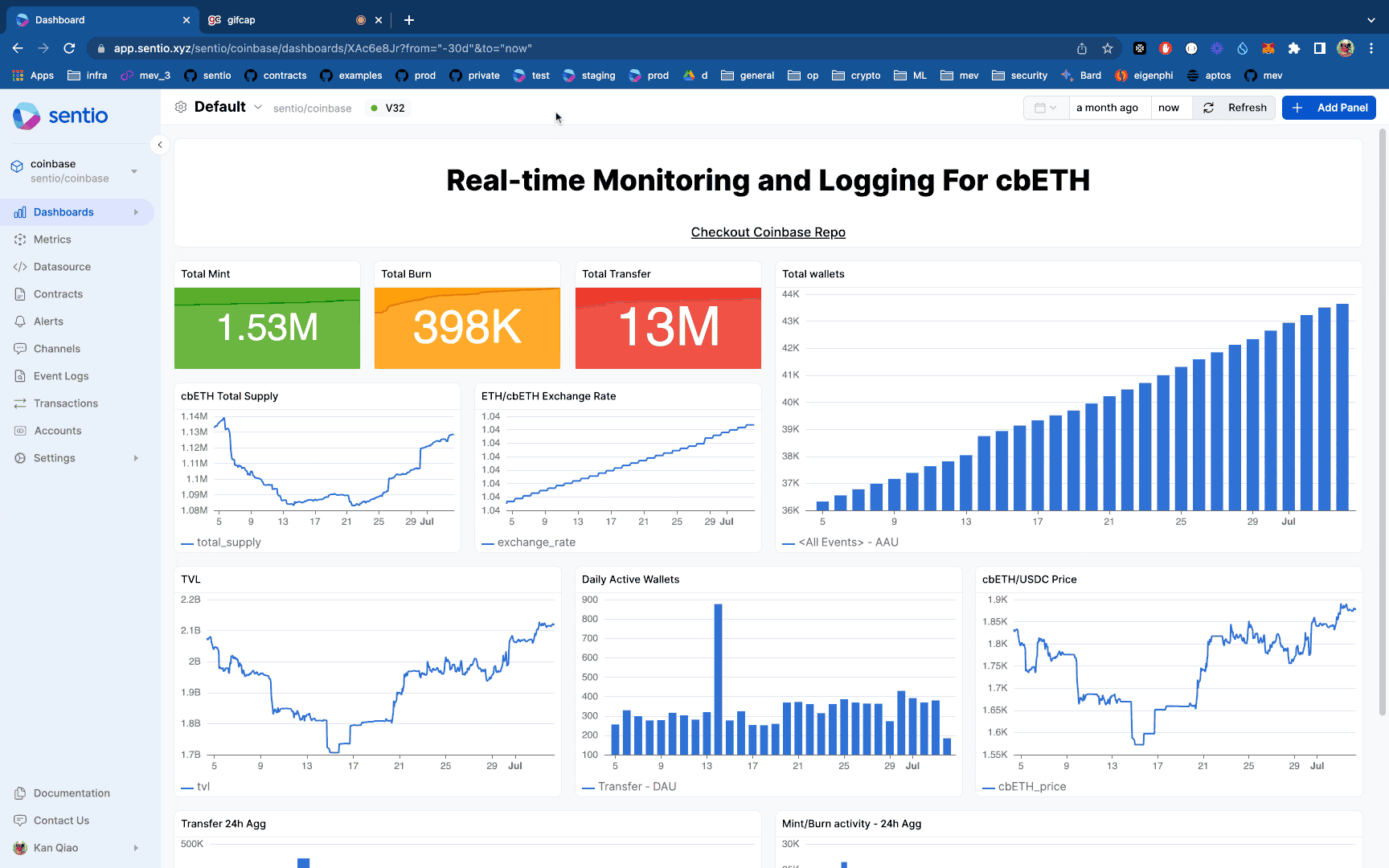Image resolution: width=1389 pixels, height=868 pixels.
Task: Expand the Settings submenu in the sidebar
Action: 136,458
